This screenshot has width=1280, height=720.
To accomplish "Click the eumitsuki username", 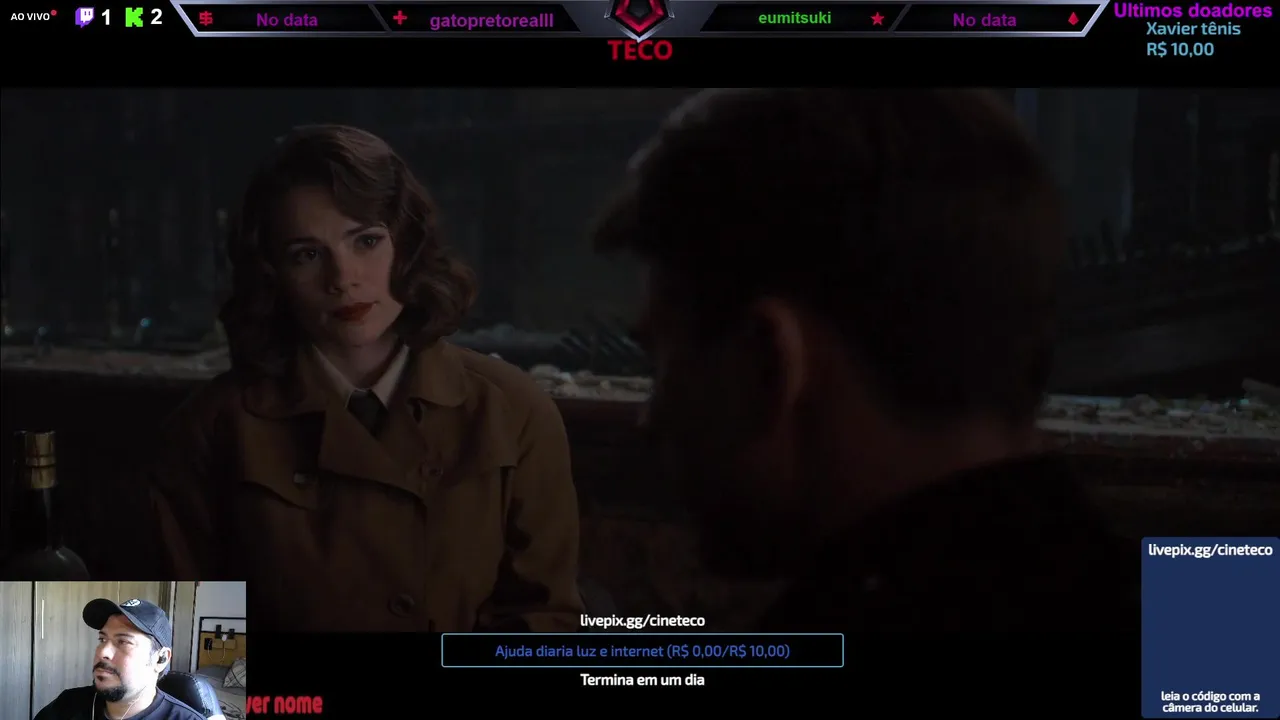I will coord(794,18).
